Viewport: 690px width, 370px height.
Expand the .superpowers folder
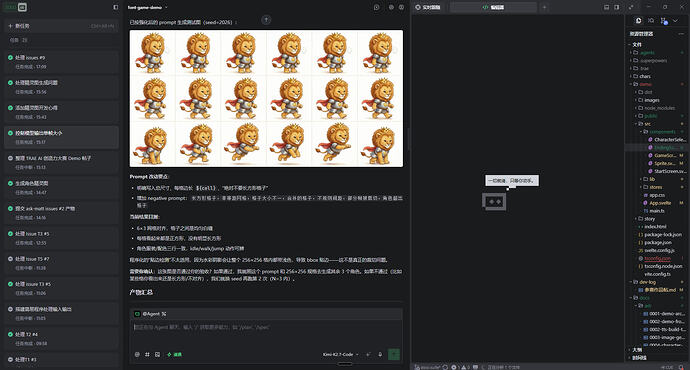(657, 61)
